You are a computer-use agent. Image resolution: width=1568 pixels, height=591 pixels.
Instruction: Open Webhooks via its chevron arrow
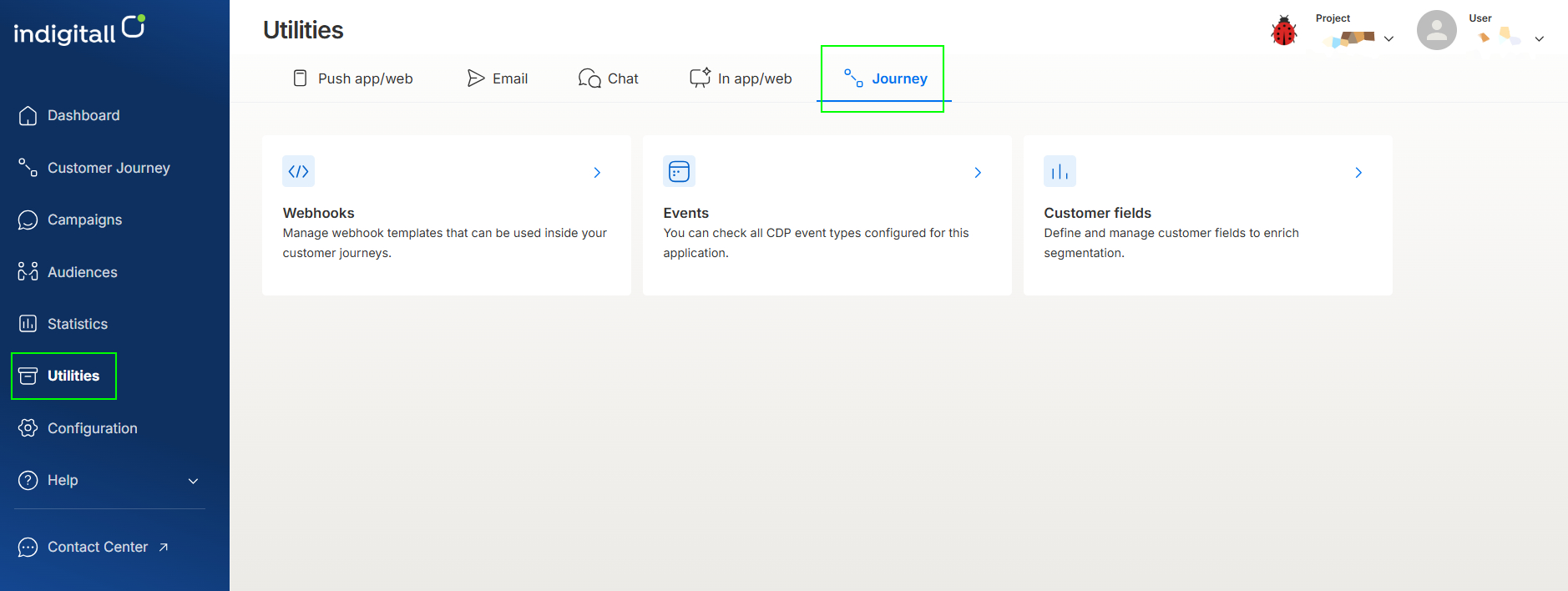pos(597,172)
